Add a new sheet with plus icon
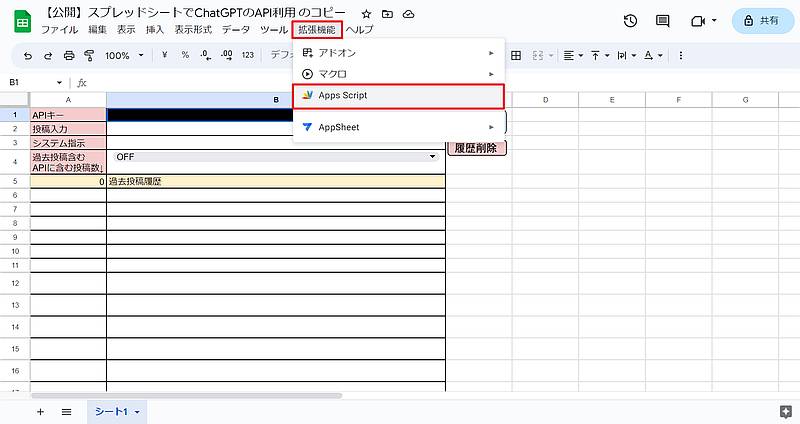 [40, 412]
